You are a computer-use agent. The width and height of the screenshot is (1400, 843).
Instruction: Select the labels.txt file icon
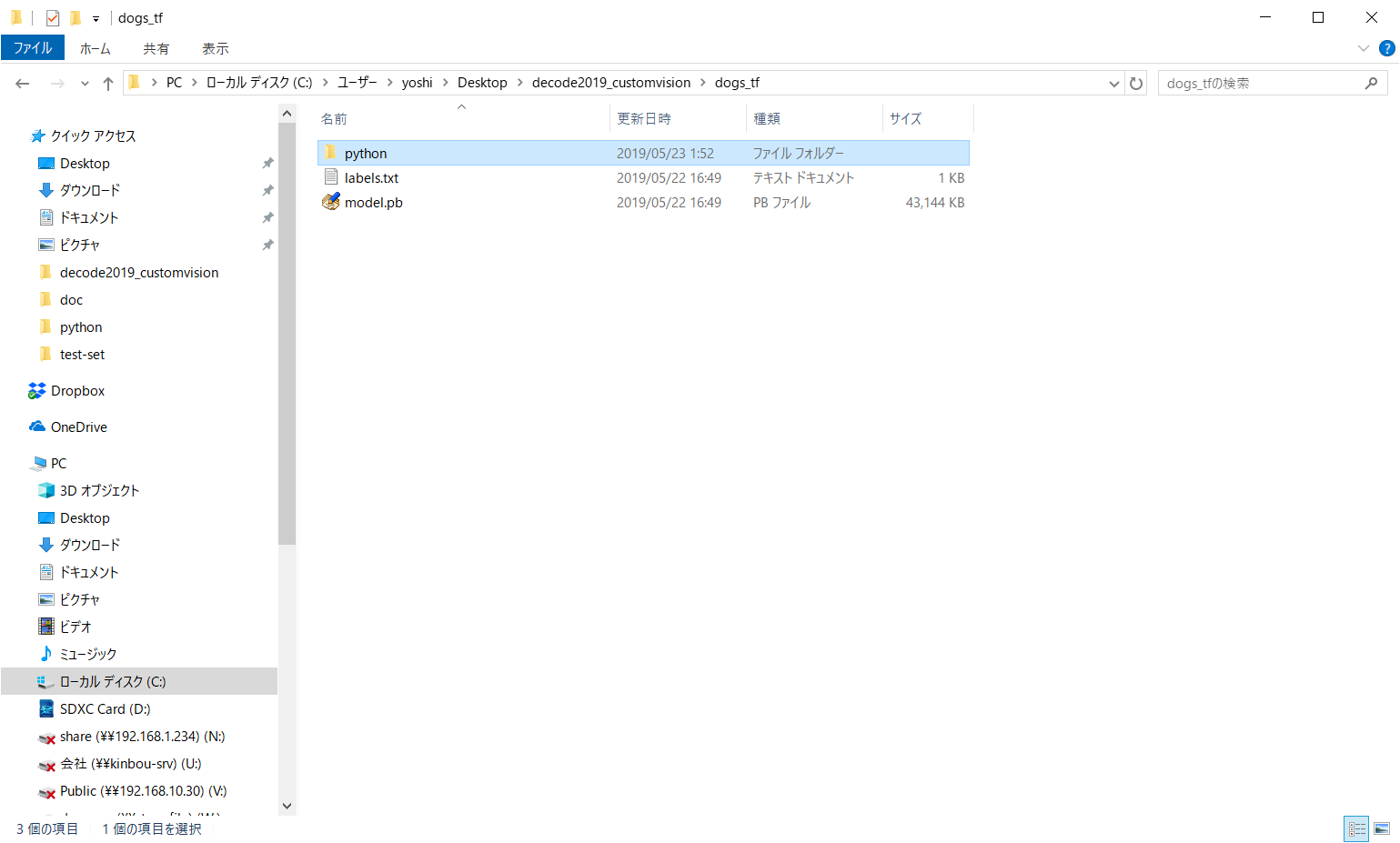click(x=331, y=177)
